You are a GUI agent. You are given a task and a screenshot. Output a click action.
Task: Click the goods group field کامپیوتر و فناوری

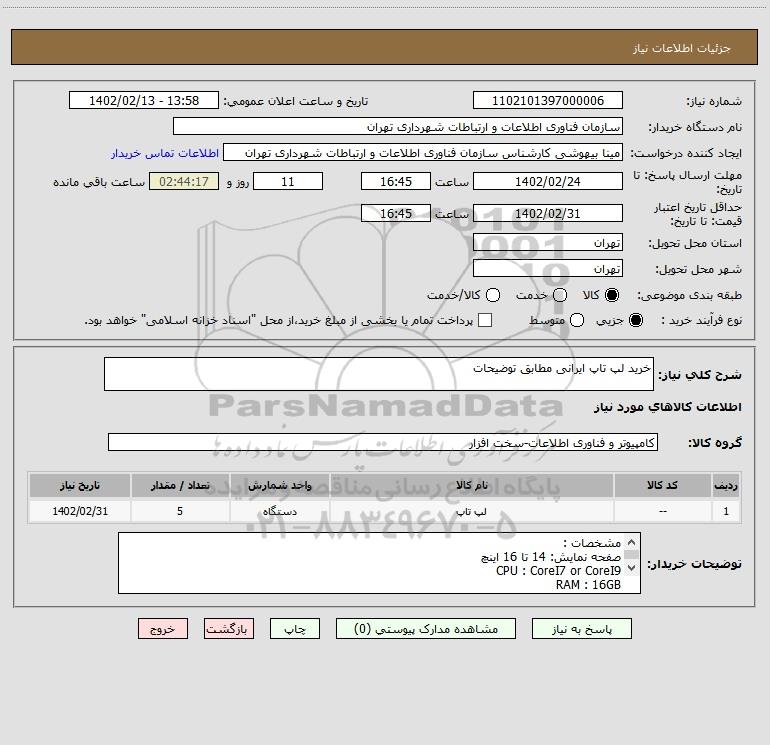click(x=383, y=442)
